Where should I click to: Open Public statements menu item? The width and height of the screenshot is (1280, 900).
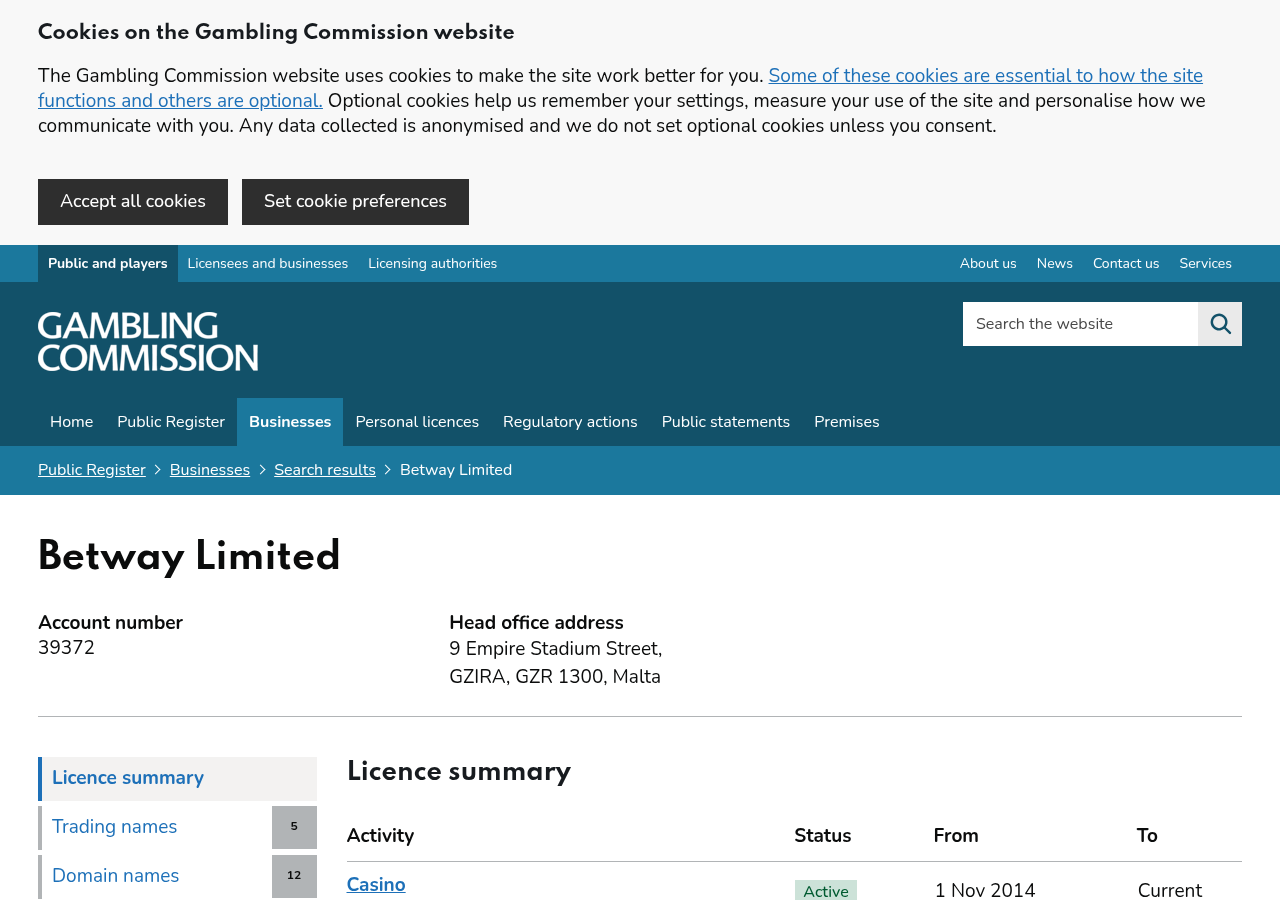pos(726,422)
